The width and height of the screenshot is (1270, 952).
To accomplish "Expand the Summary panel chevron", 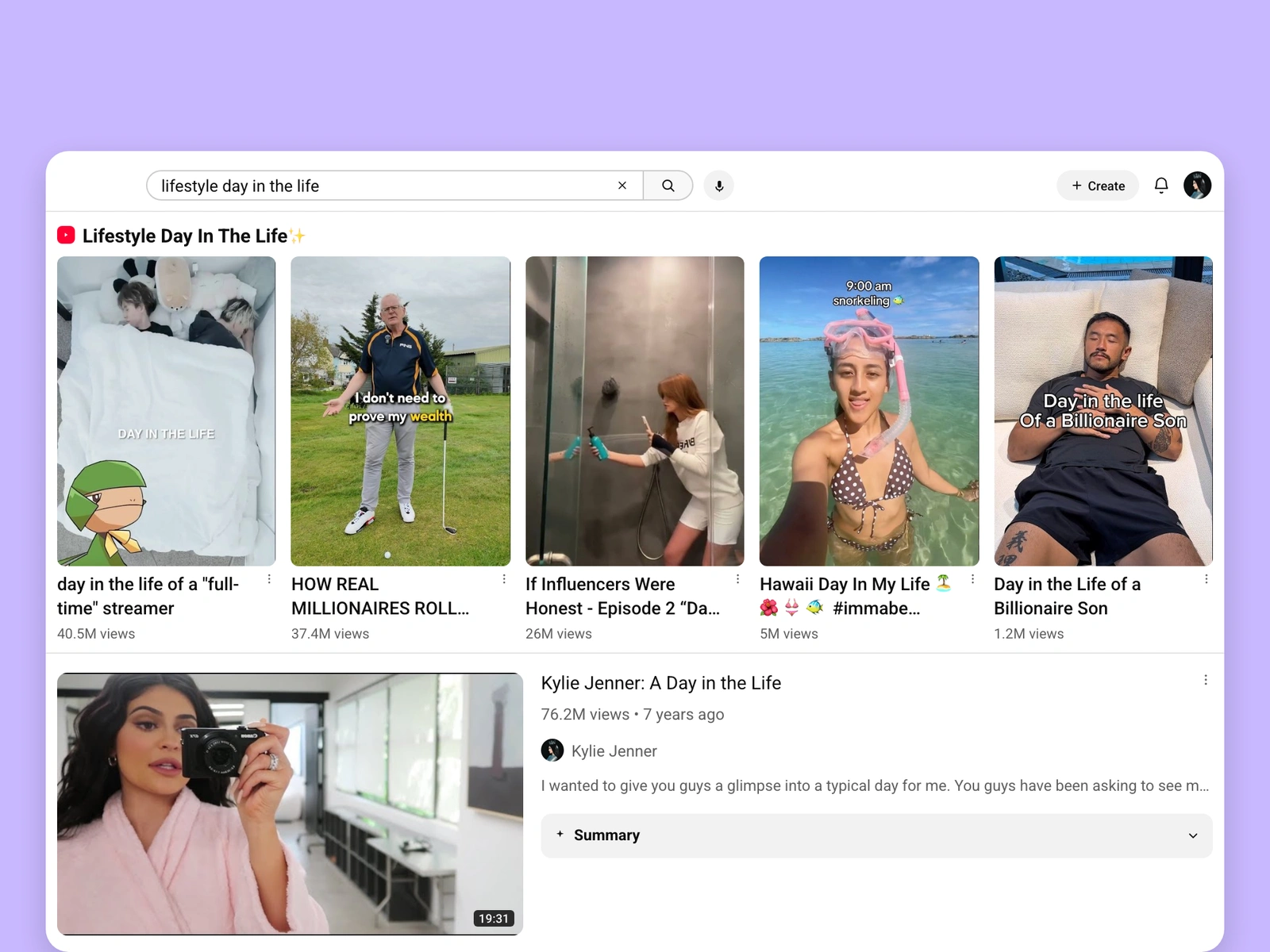I will click(1192, 835).
